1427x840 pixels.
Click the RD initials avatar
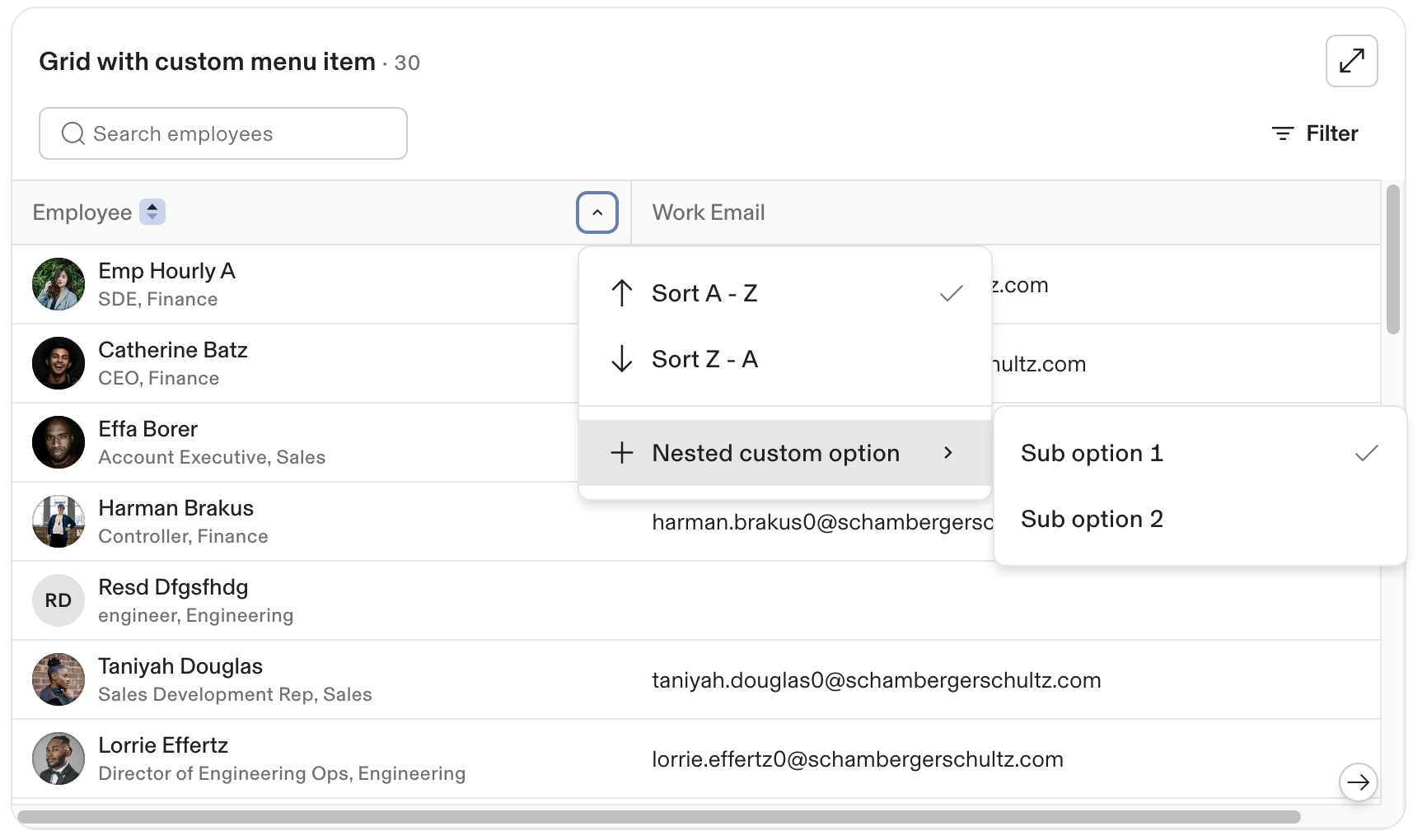point(58,600)
